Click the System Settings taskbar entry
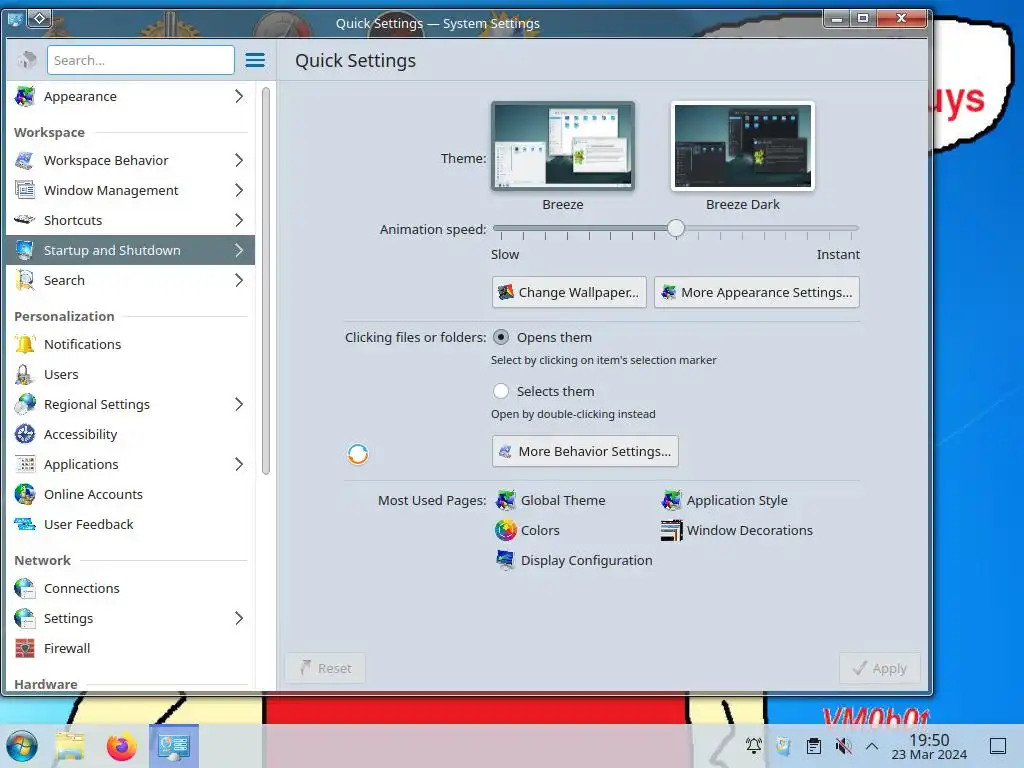 (174, 746)
